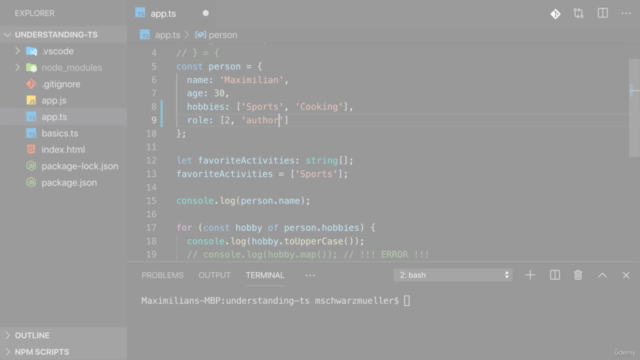Viewport: 640px width, 360px height.
Task: Expand the node_modules folder chevron
Action: click(17, 67)
